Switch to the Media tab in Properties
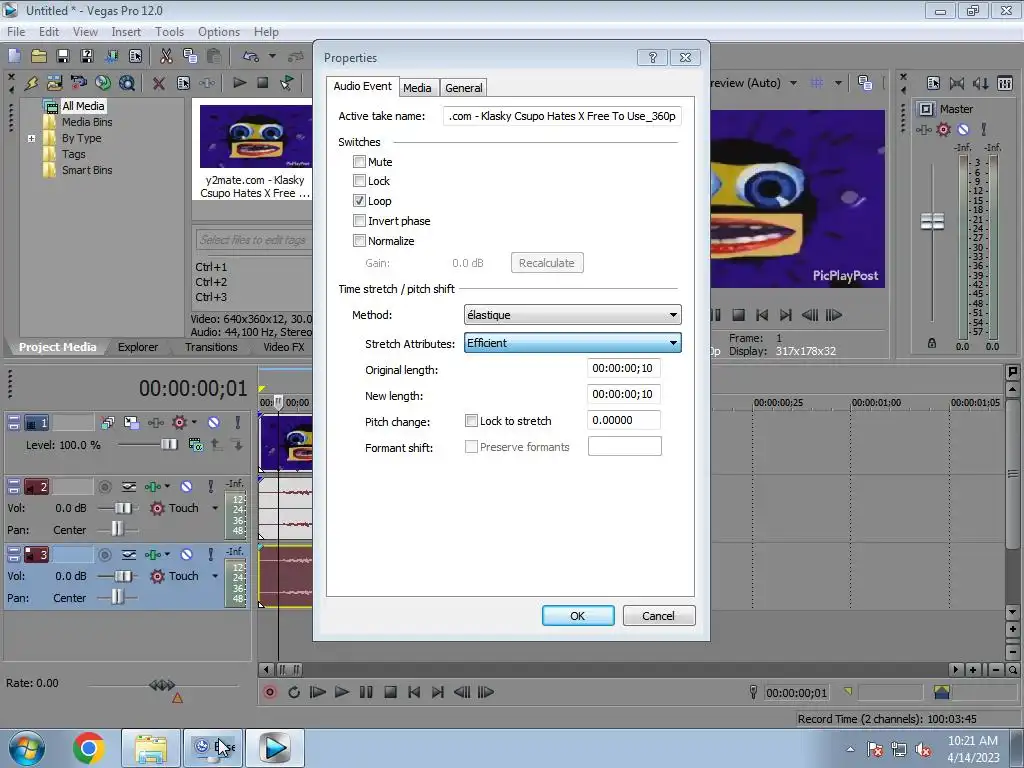Viewport: 1024px width, 768px height. click(417, 88)
